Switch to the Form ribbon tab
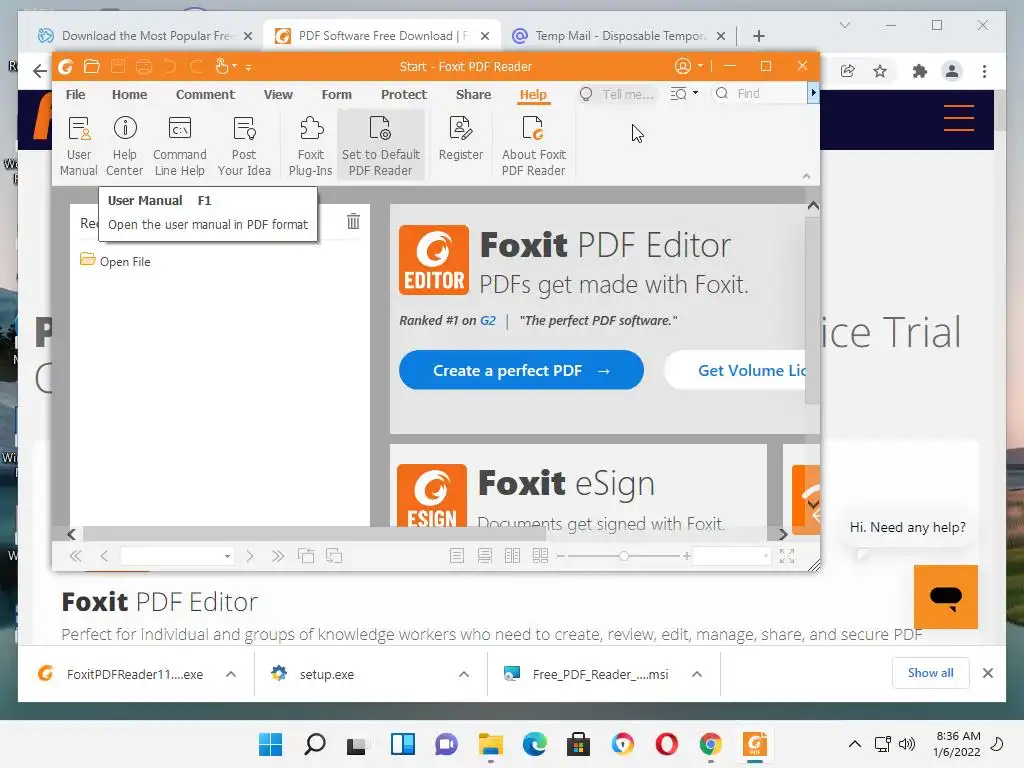 (x=336, y=95)
